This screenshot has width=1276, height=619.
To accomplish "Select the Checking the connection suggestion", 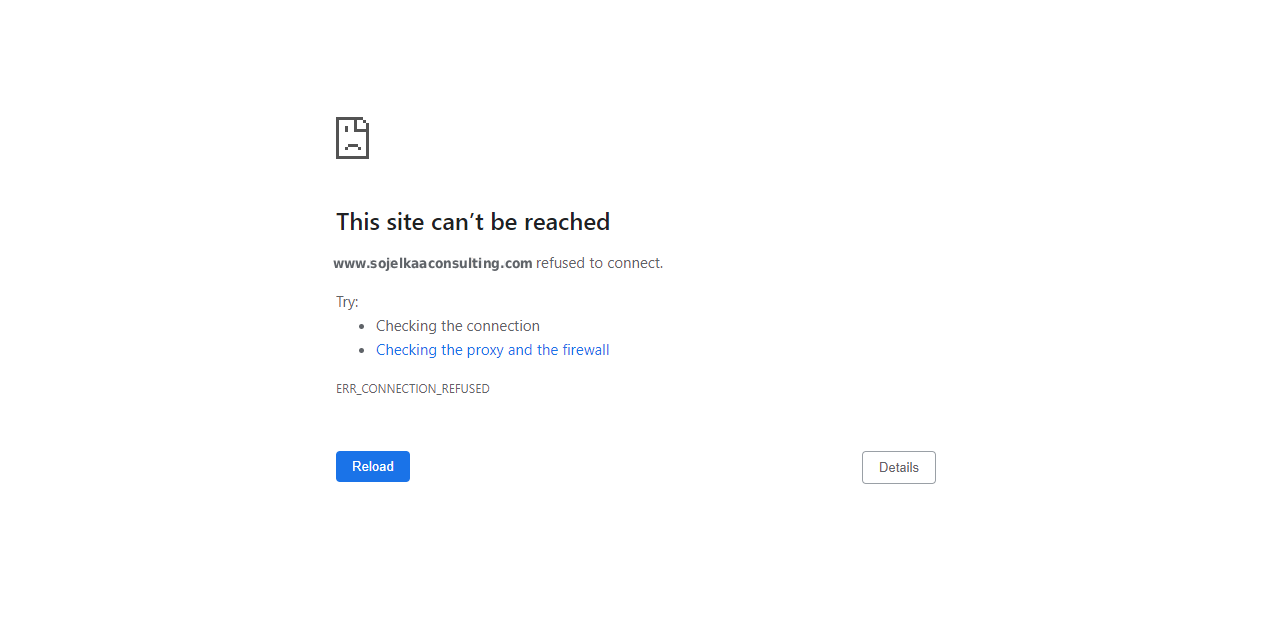I will pyautogui.click(x=458, y=326).
